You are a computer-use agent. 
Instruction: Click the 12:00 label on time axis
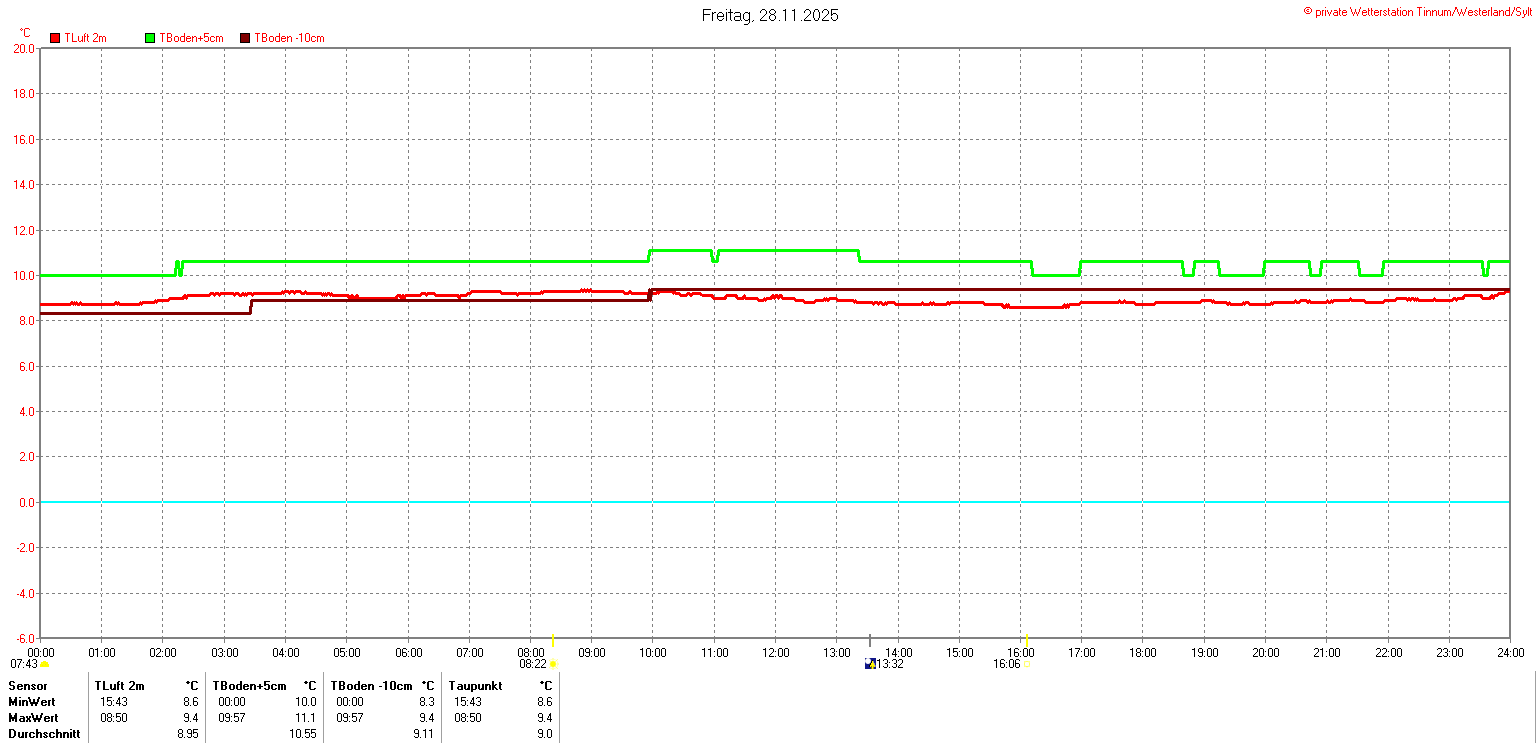[776, 653]
